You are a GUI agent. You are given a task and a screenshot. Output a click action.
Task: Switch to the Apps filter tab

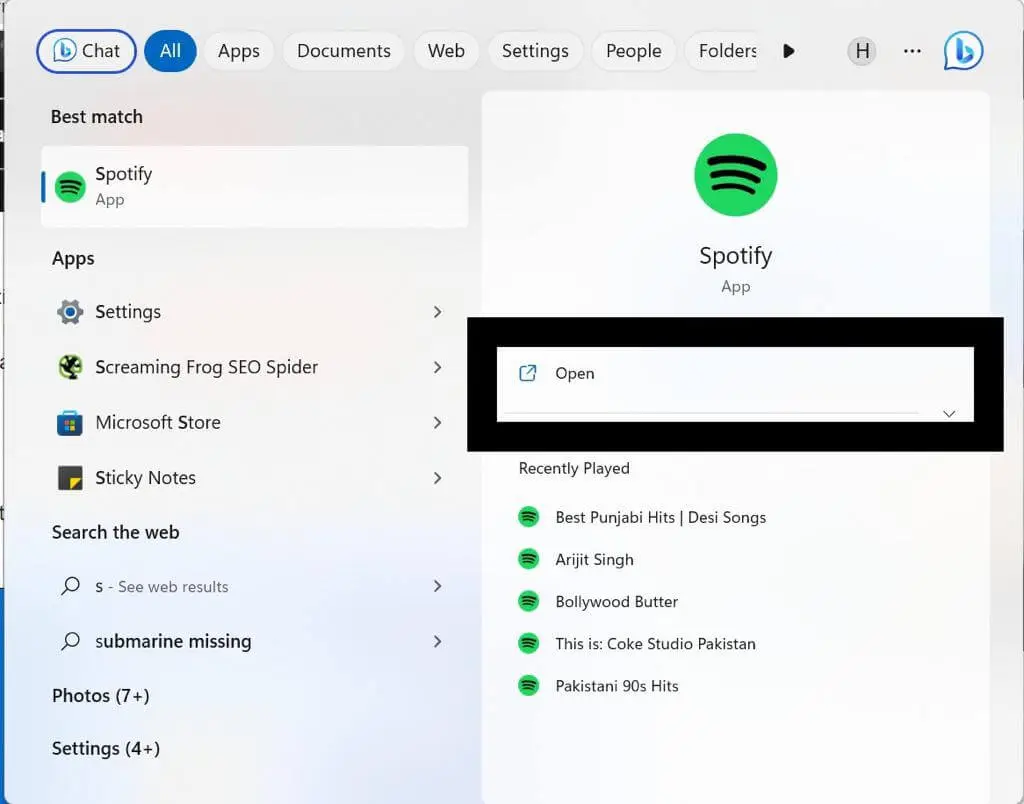tap(238, 51)
